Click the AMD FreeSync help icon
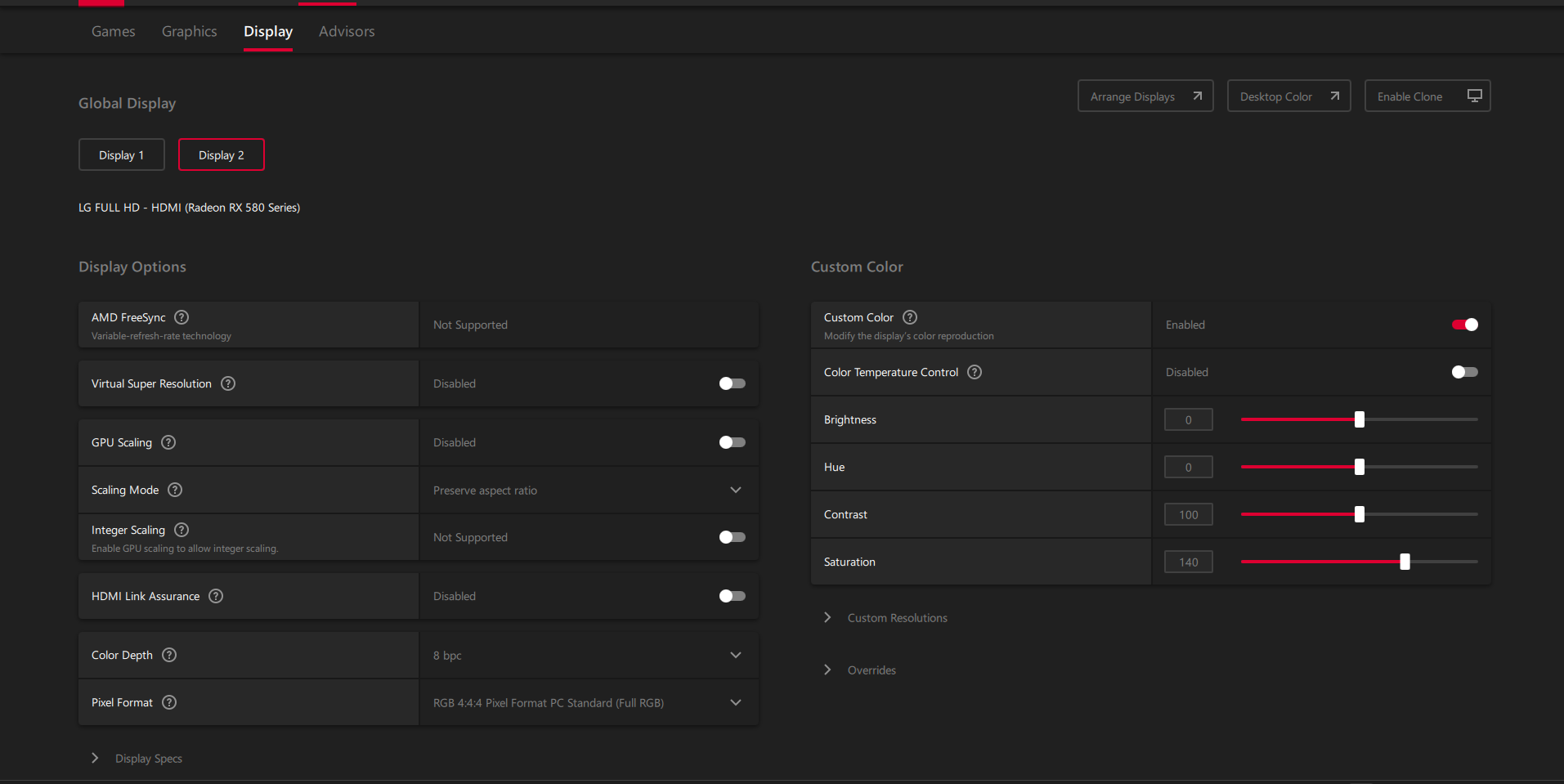 tap(181, 317)
